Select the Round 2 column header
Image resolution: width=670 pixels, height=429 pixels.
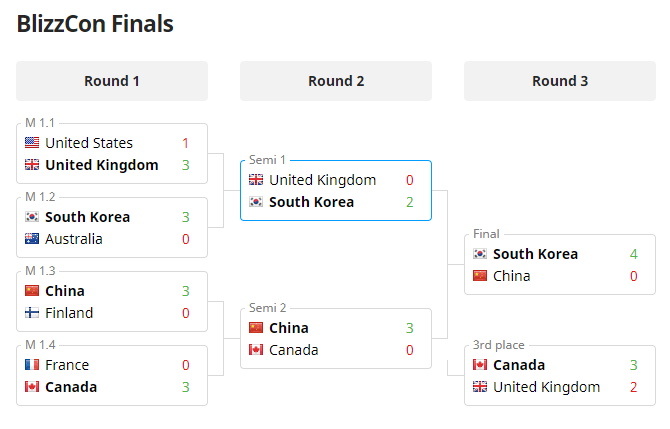(336, 81)
